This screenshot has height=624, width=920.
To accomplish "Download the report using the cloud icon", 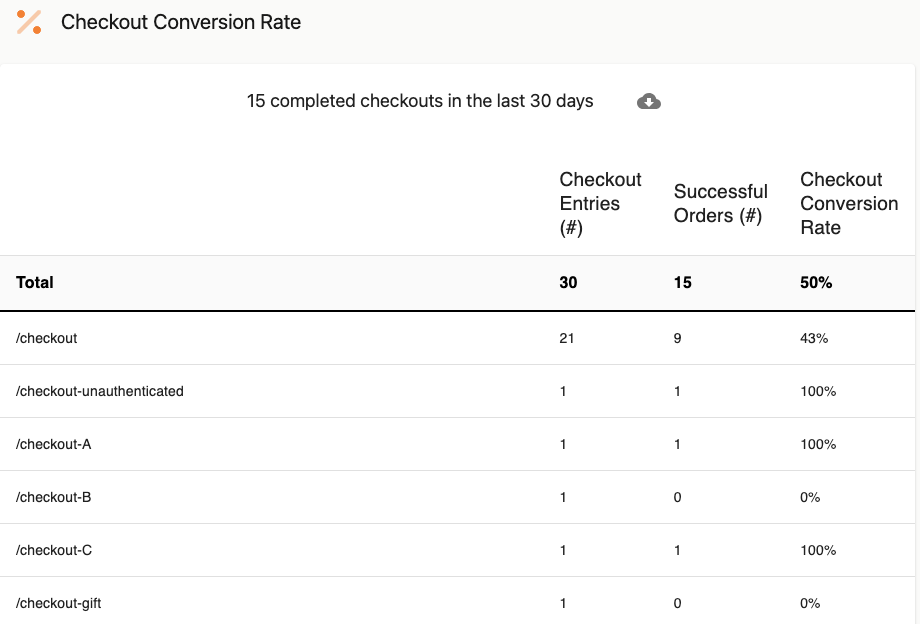I will (x=649, y=101).
